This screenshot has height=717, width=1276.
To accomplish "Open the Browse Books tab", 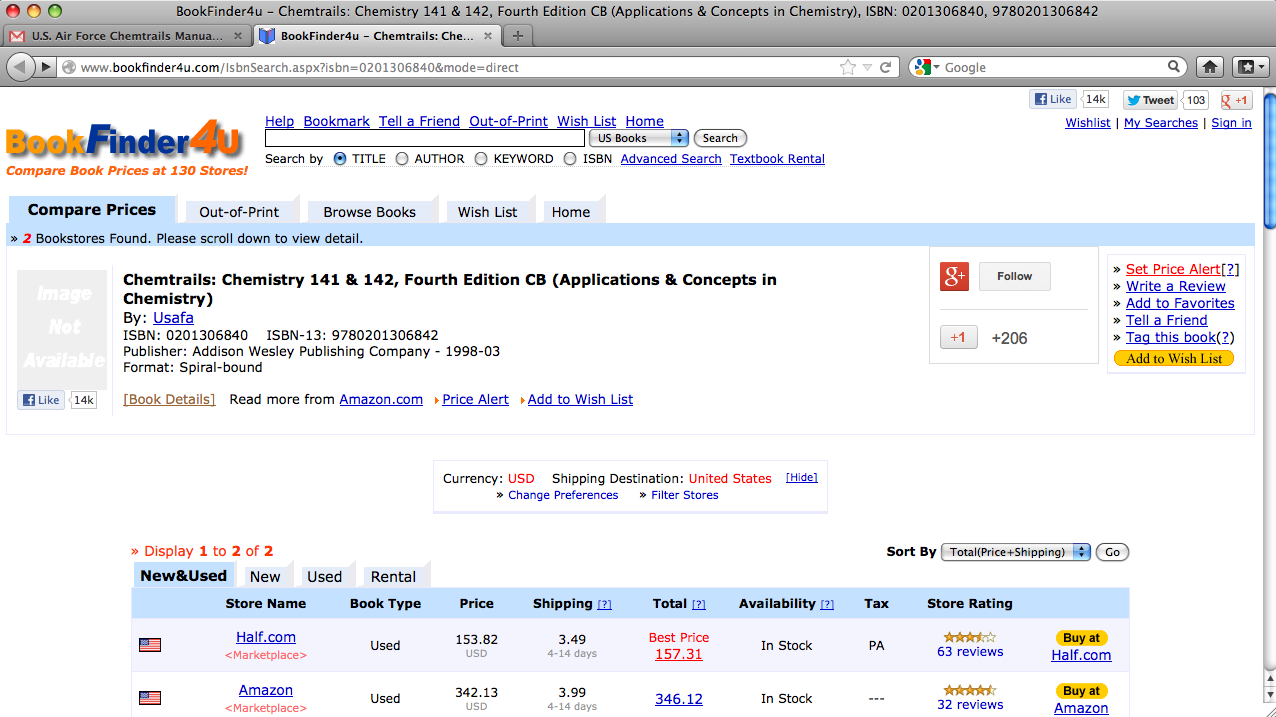I will pyautogui.click(x=369, y=212).
